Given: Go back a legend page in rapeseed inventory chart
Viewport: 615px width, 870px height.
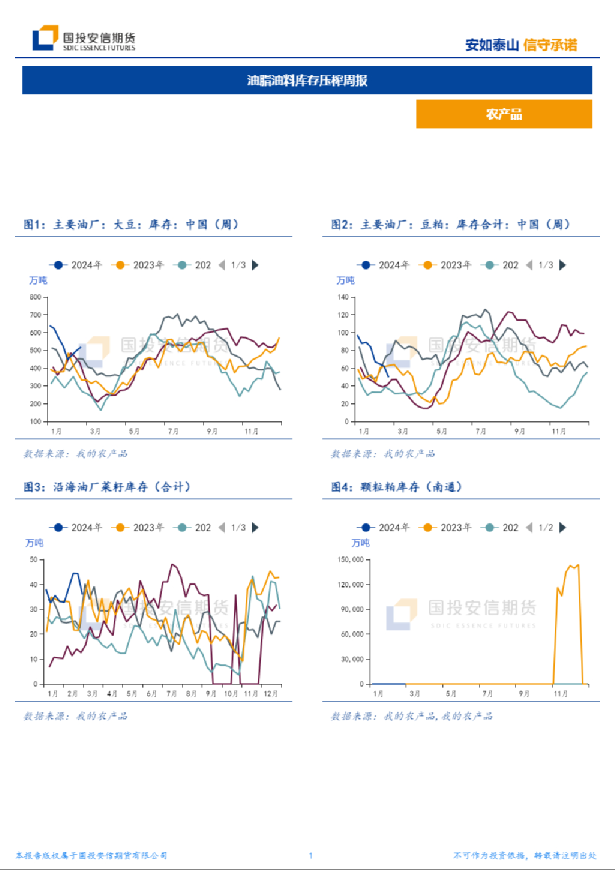Looking at the screenshot, I should 221,527.
